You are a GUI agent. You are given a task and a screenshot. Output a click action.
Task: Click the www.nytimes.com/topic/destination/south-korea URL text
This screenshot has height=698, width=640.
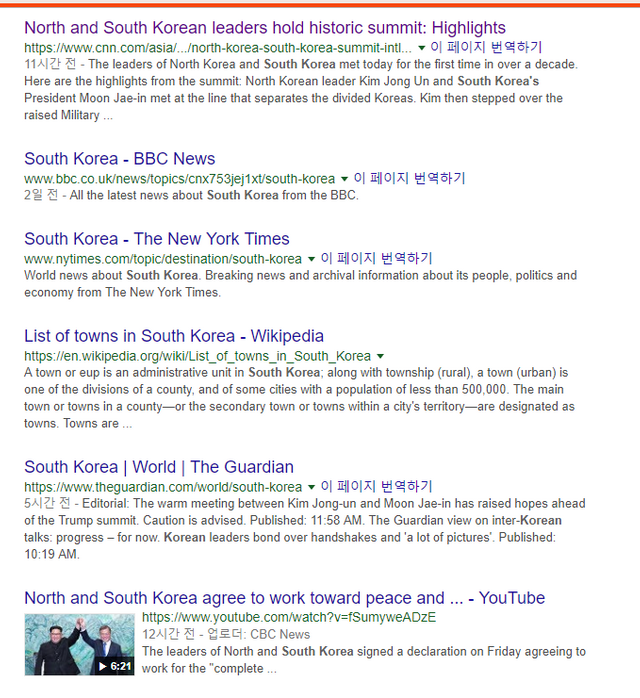163,259
